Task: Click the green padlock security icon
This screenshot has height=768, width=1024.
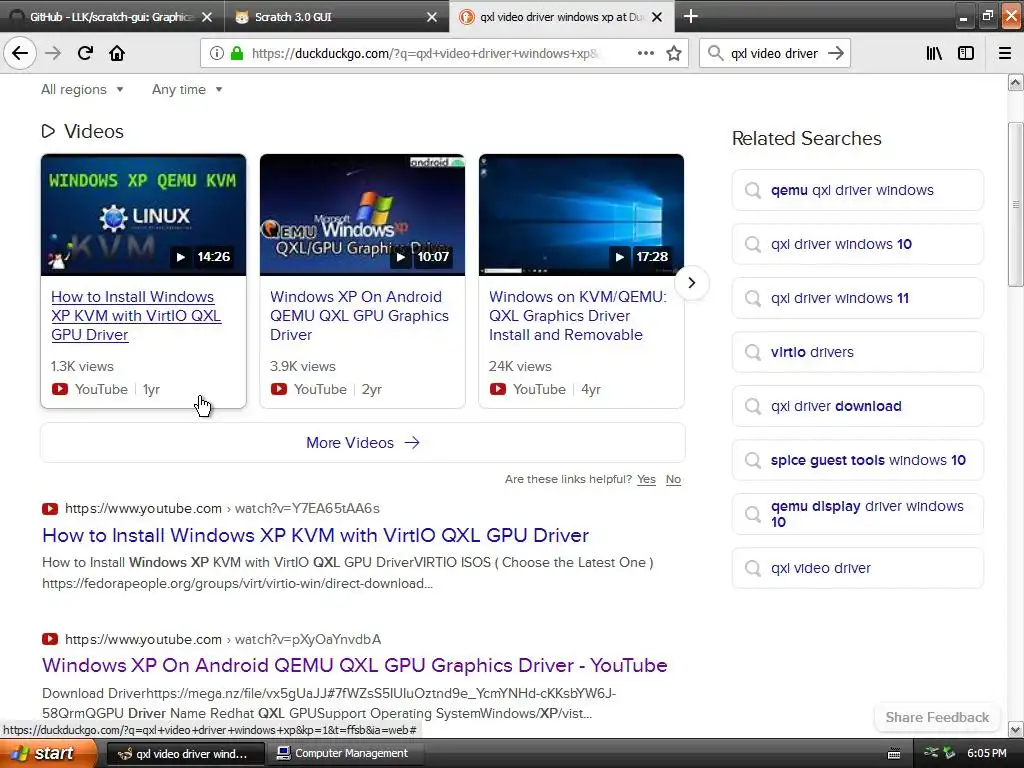Action: pyautogui.click(x=237, y=54)
